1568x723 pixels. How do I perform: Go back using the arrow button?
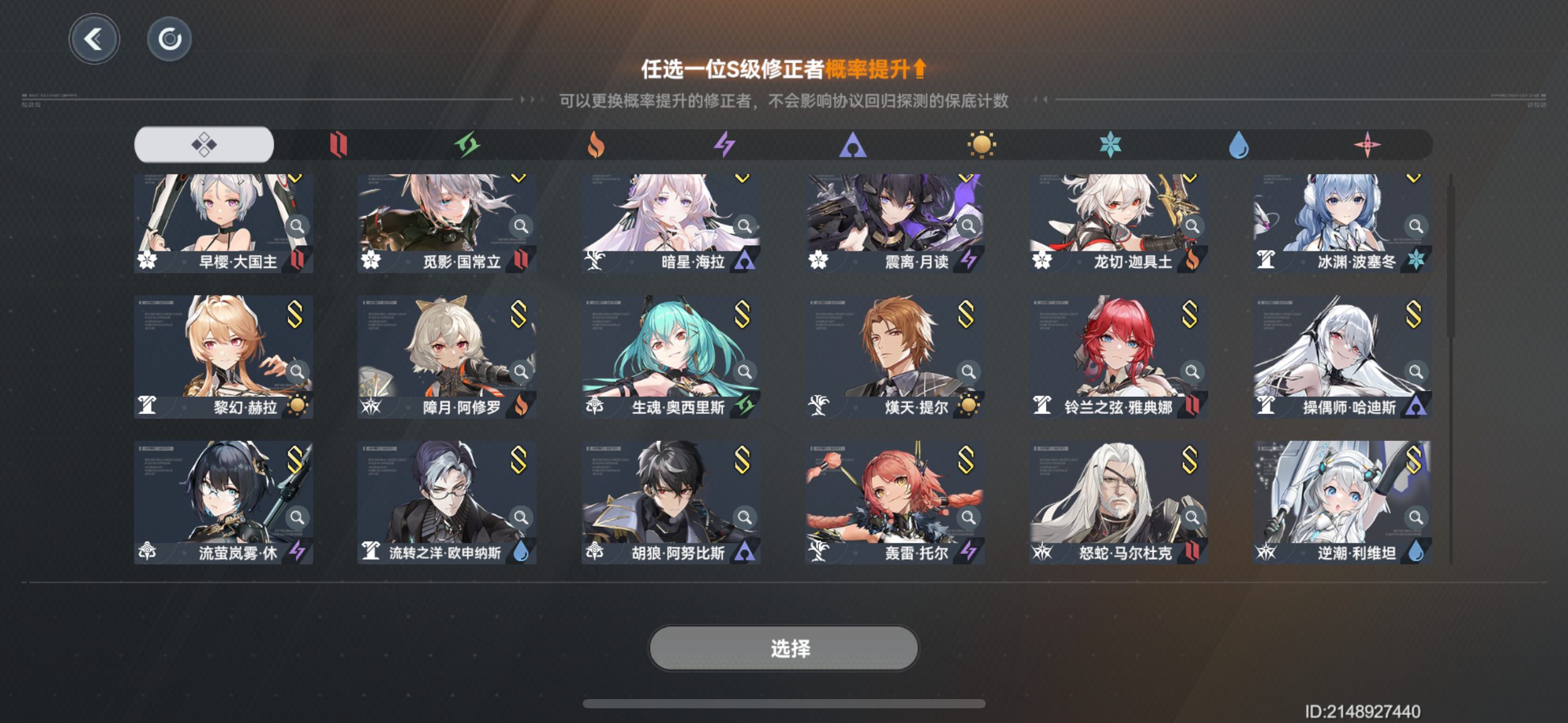(x=94, y=39)
